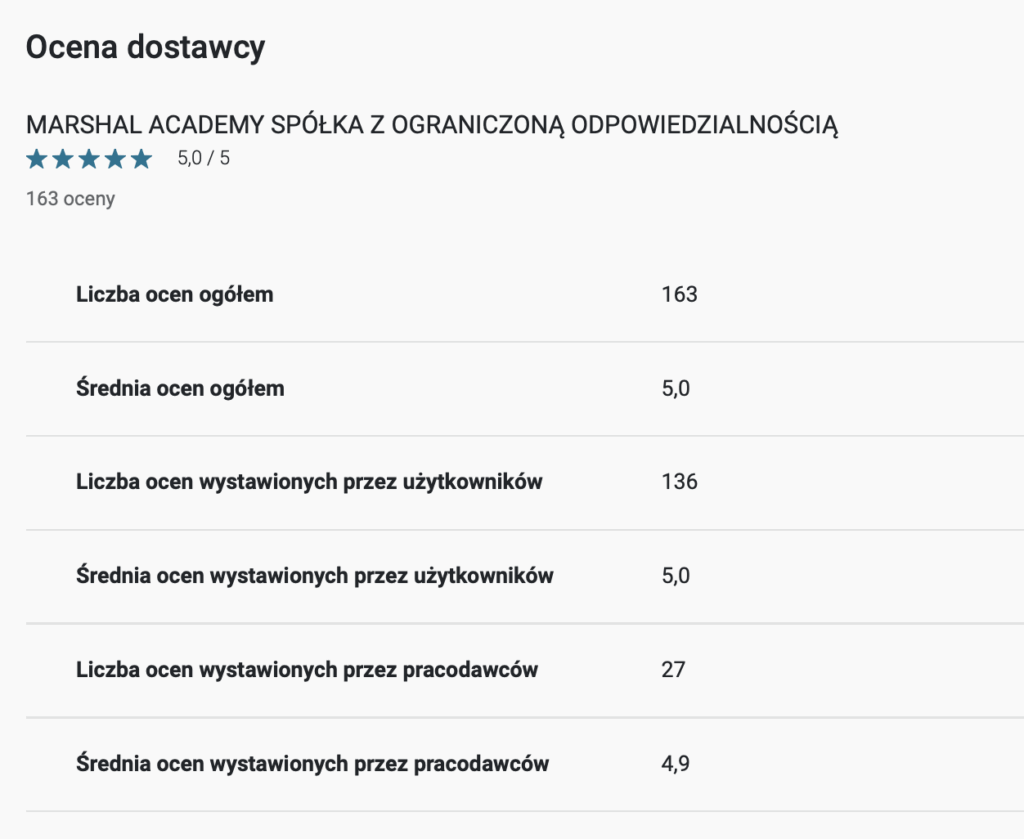Screen dimensions: 1024x839
Task: Click the third rating star
Action: [89, 159]
